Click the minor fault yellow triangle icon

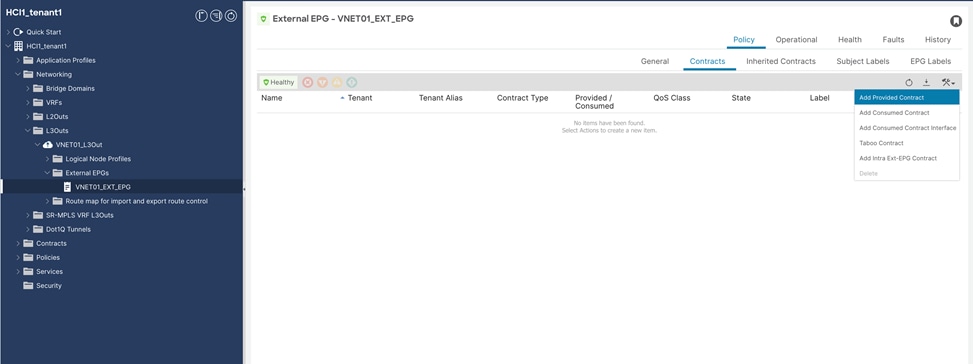coord(337,82)
